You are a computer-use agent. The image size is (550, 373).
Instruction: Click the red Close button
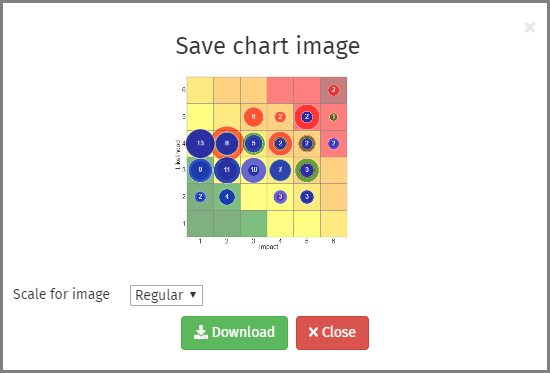coord(332,333)
